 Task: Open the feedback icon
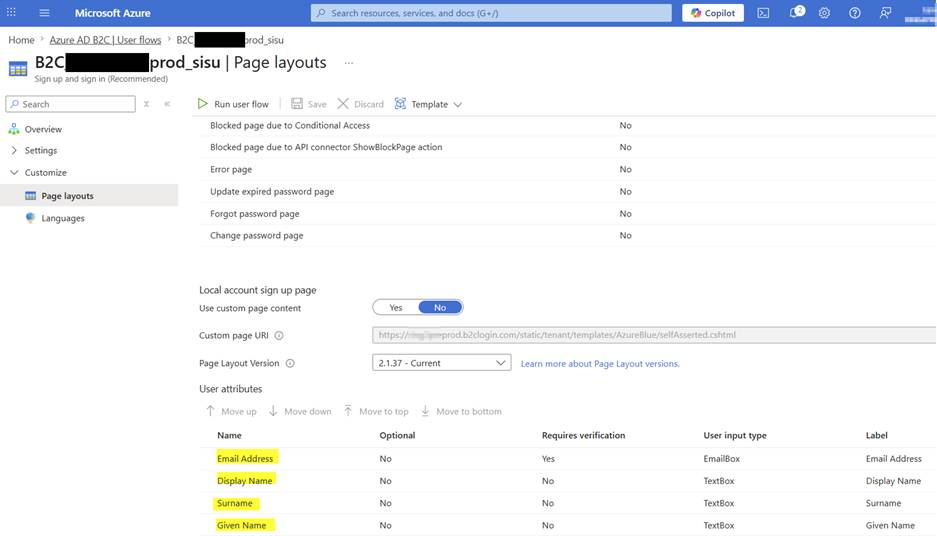[886, 13]
